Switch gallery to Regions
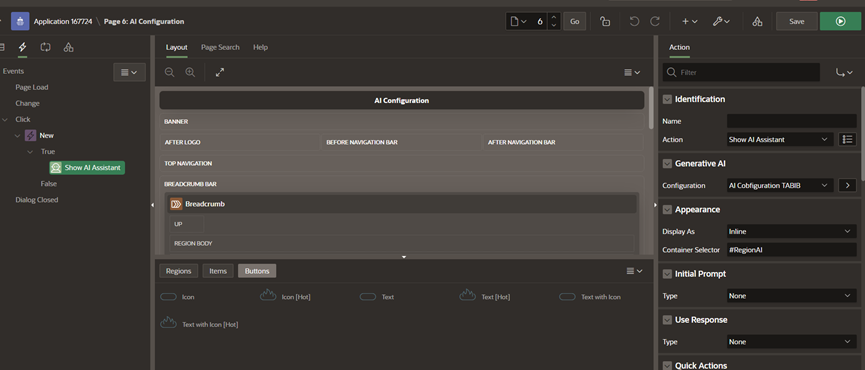Screen dimensions: 865x370 tap(178, 271)
